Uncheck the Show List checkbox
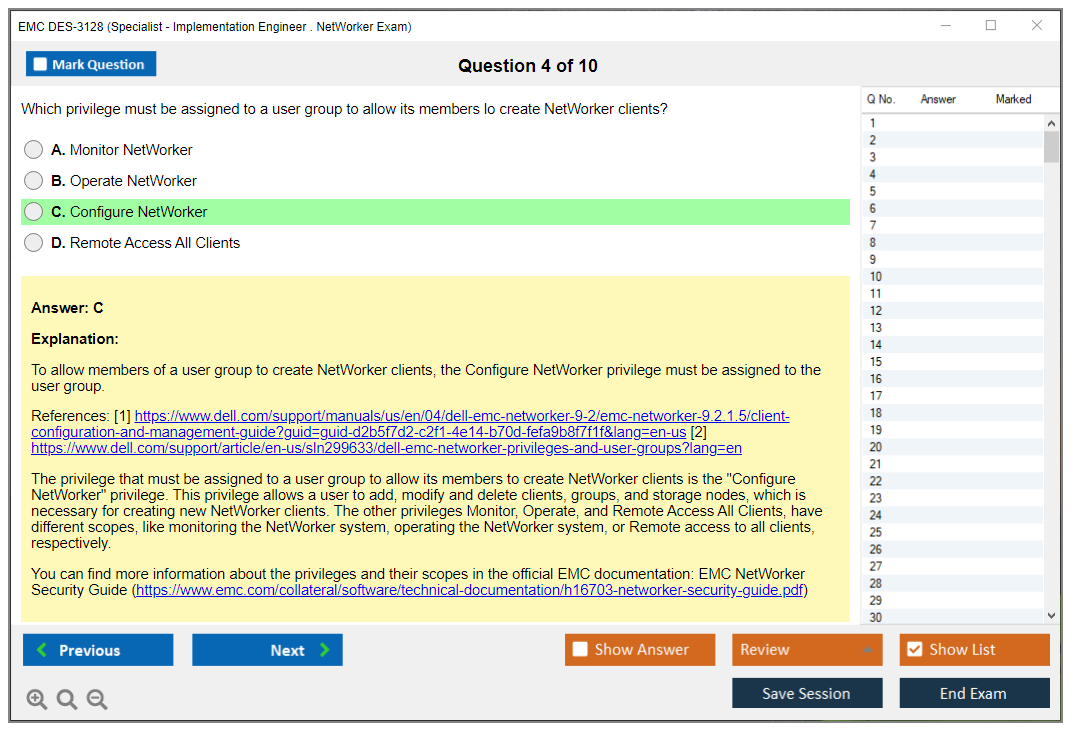This screenshot has width=1075, height=735. pyautogui.click(x=914, y=650)
